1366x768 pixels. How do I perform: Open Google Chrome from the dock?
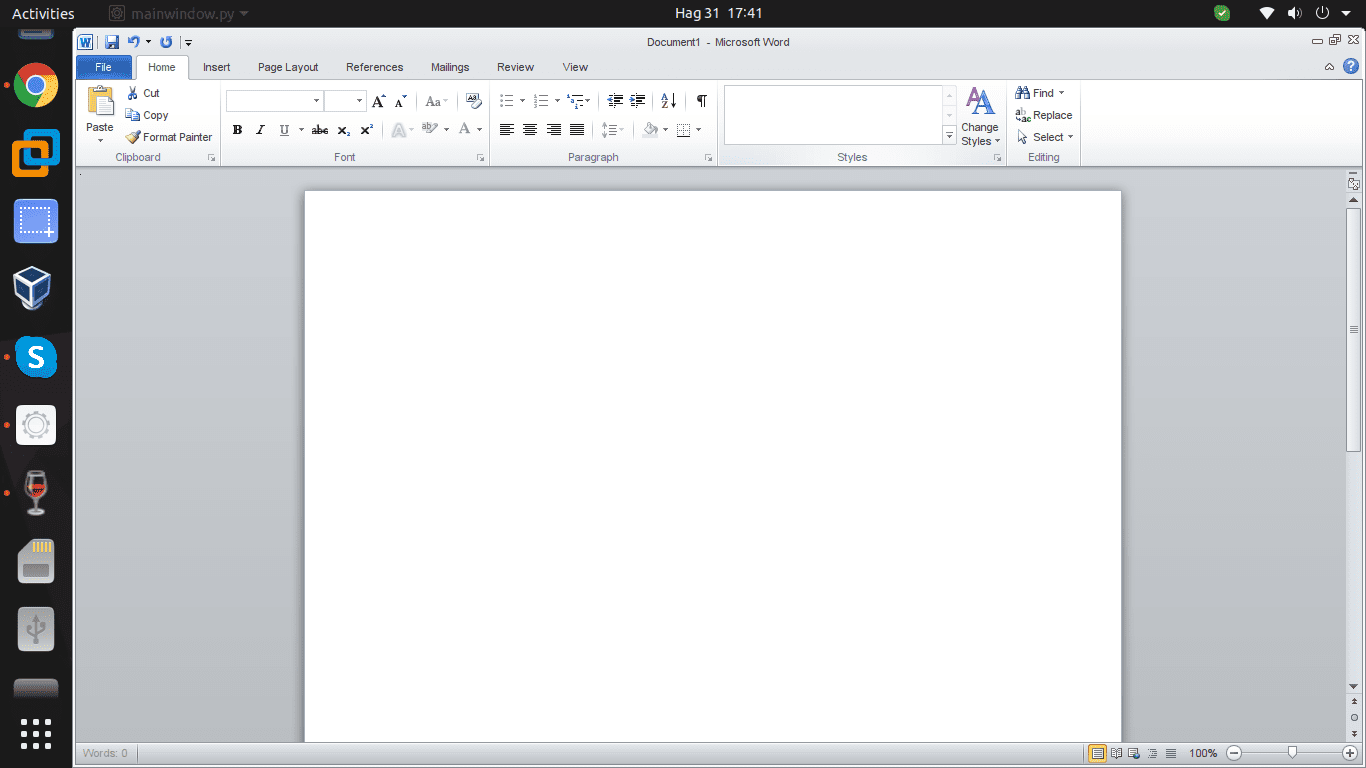click(x=36, y=85)
